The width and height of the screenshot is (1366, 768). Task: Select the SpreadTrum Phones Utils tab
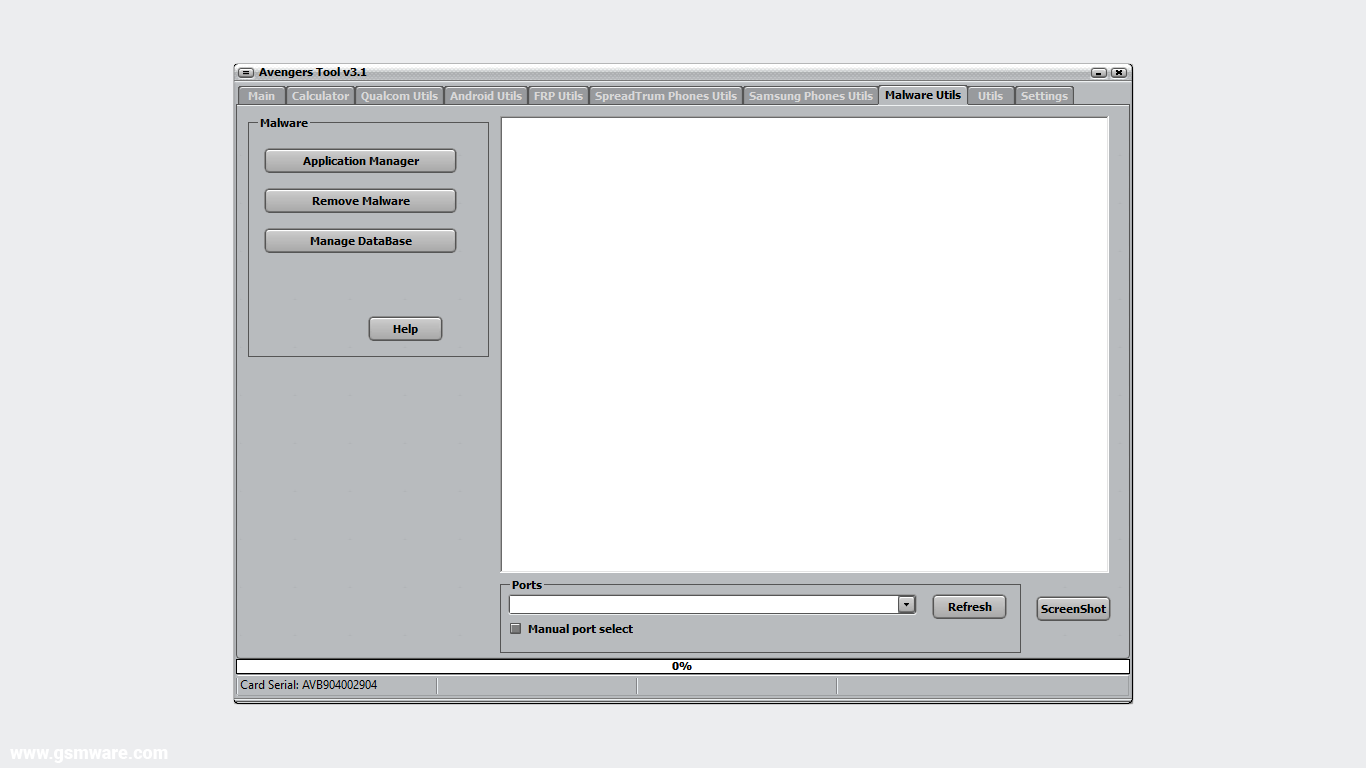(666, 95)
